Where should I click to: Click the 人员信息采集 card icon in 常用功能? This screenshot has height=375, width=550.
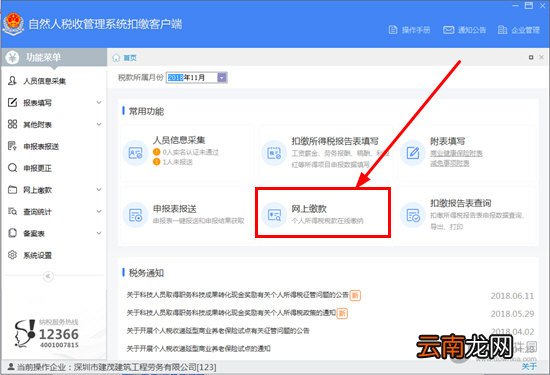tap(135, 153)
